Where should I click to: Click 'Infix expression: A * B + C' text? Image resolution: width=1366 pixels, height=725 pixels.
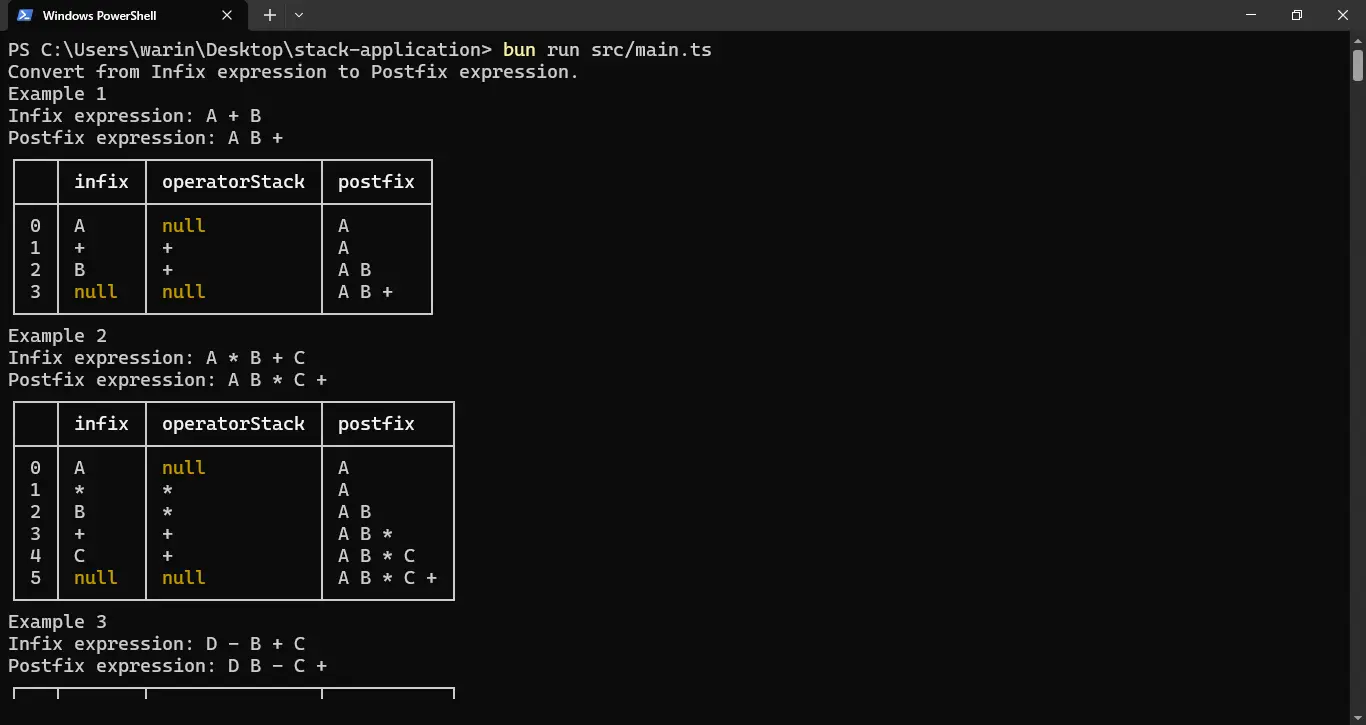pyautogui.click(x=157, y=357)
